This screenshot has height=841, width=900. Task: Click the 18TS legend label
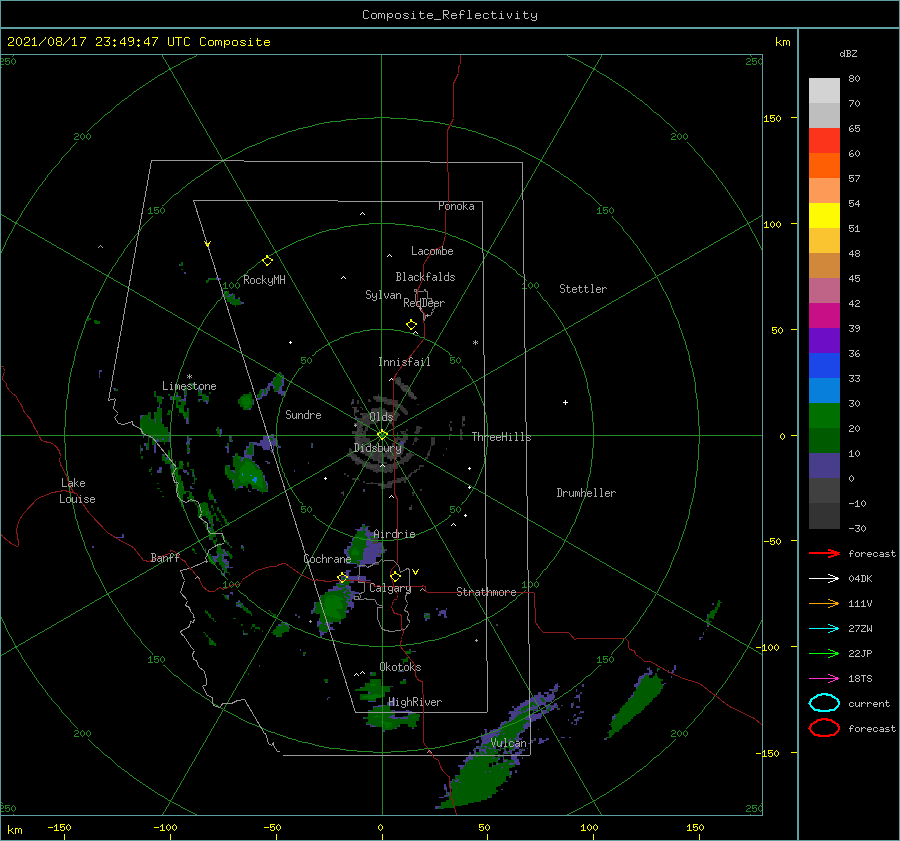pos(860,679)
